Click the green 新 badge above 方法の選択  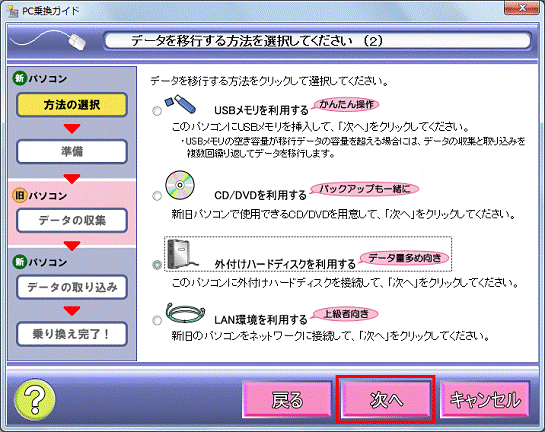coord(19,78)
